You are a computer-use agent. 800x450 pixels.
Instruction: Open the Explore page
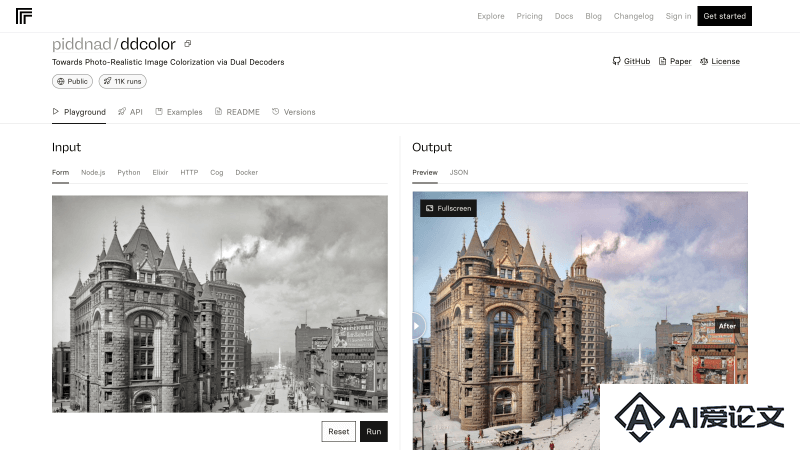(x=490, y=16)
